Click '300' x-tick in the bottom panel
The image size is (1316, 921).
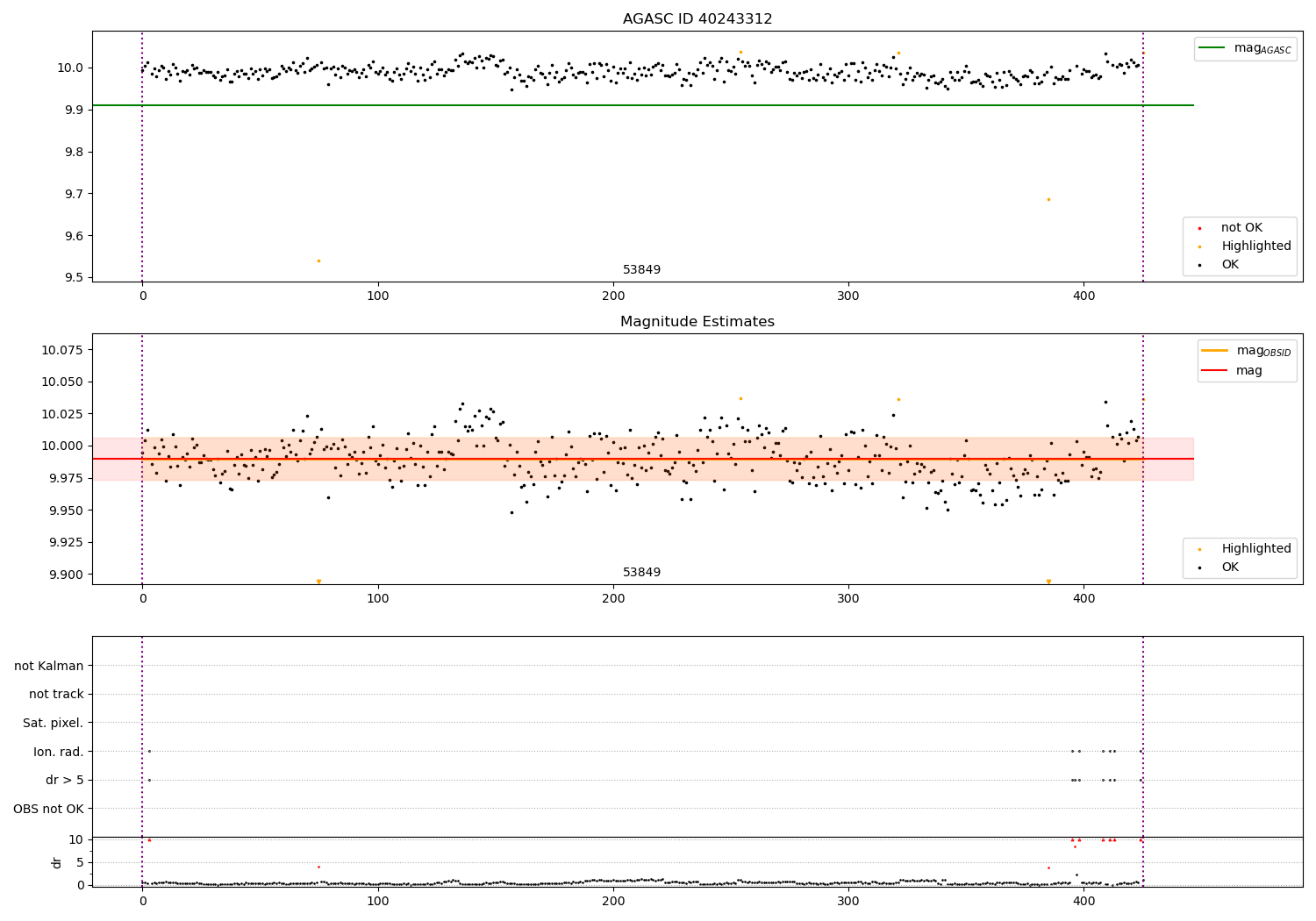click(x=848, y=902)
